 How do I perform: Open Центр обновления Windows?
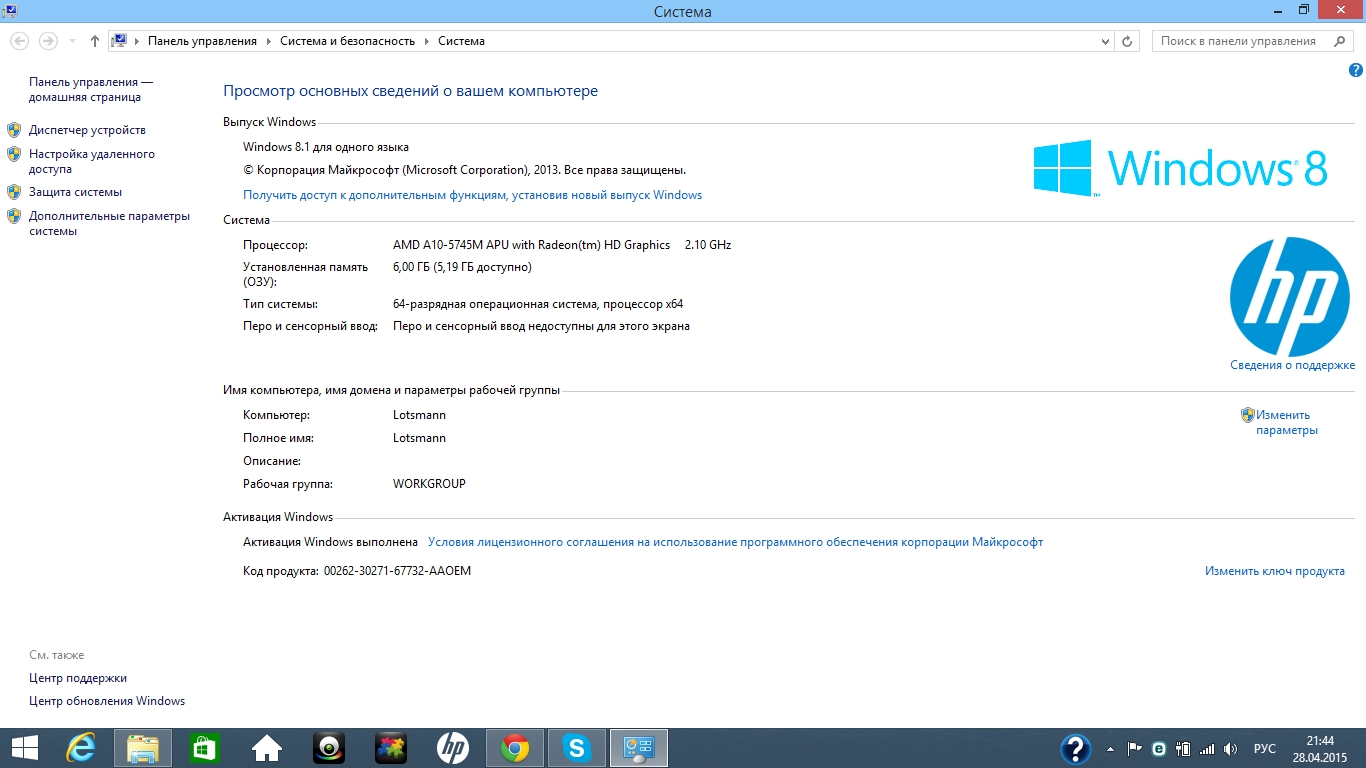pos(107,701)
